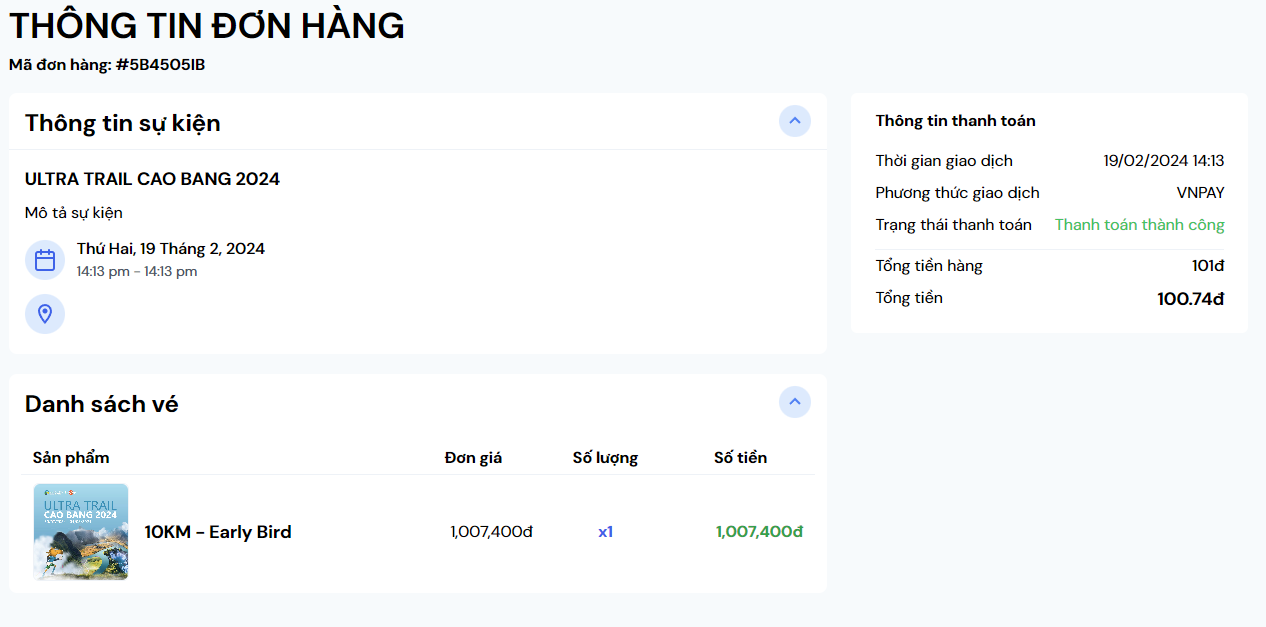Viewport: 1266px width, 627px height.
Task: Collapse the Danh sách vé section
Action: [x=795, y=402]
